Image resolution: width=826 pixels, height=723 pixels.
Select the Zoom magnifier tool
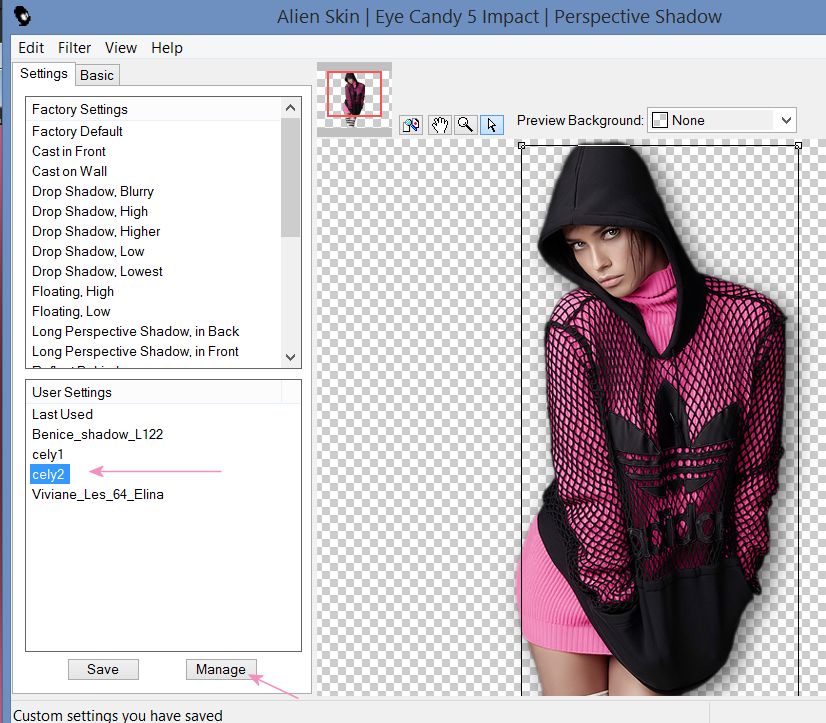pos(465,125)
